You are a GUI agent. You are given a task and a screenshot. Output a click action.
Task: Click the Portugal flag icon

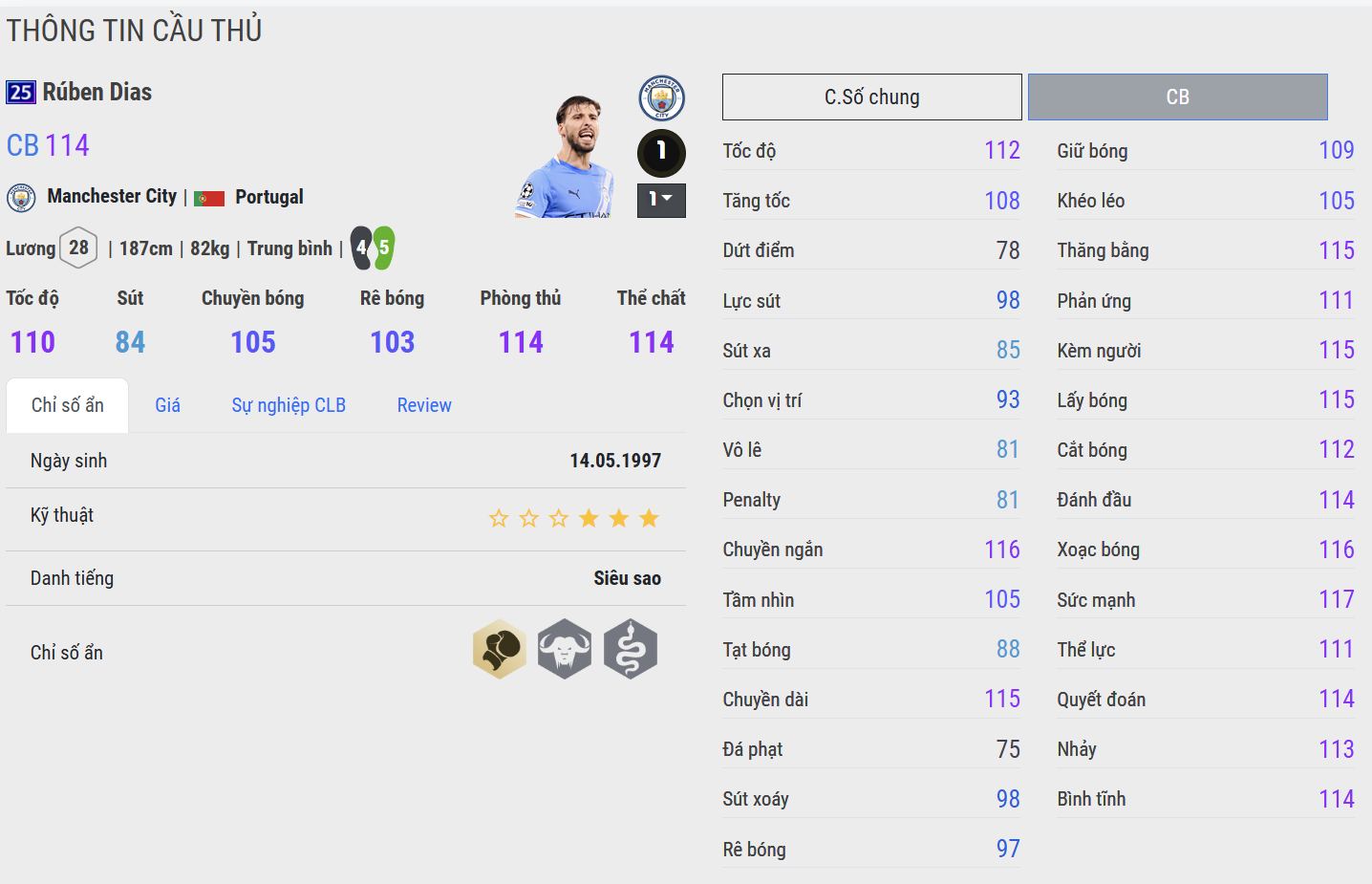pyautogui.click(x=209, y=198)
